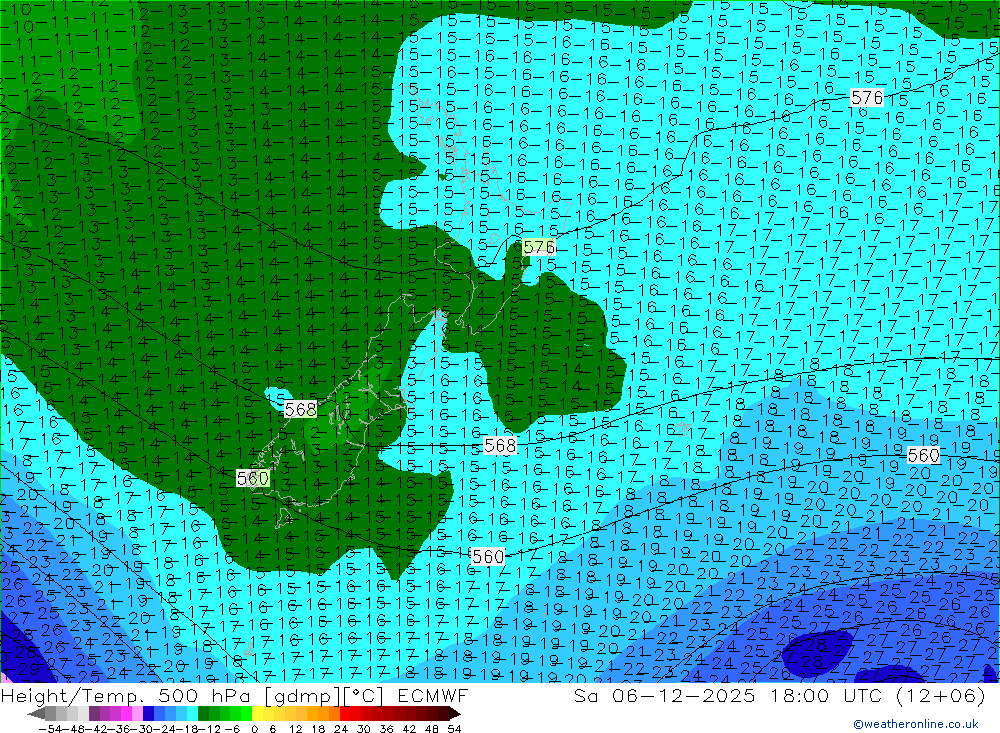Click the legend value 0
The image size is (1000, 733).
(x=254, y=729)
